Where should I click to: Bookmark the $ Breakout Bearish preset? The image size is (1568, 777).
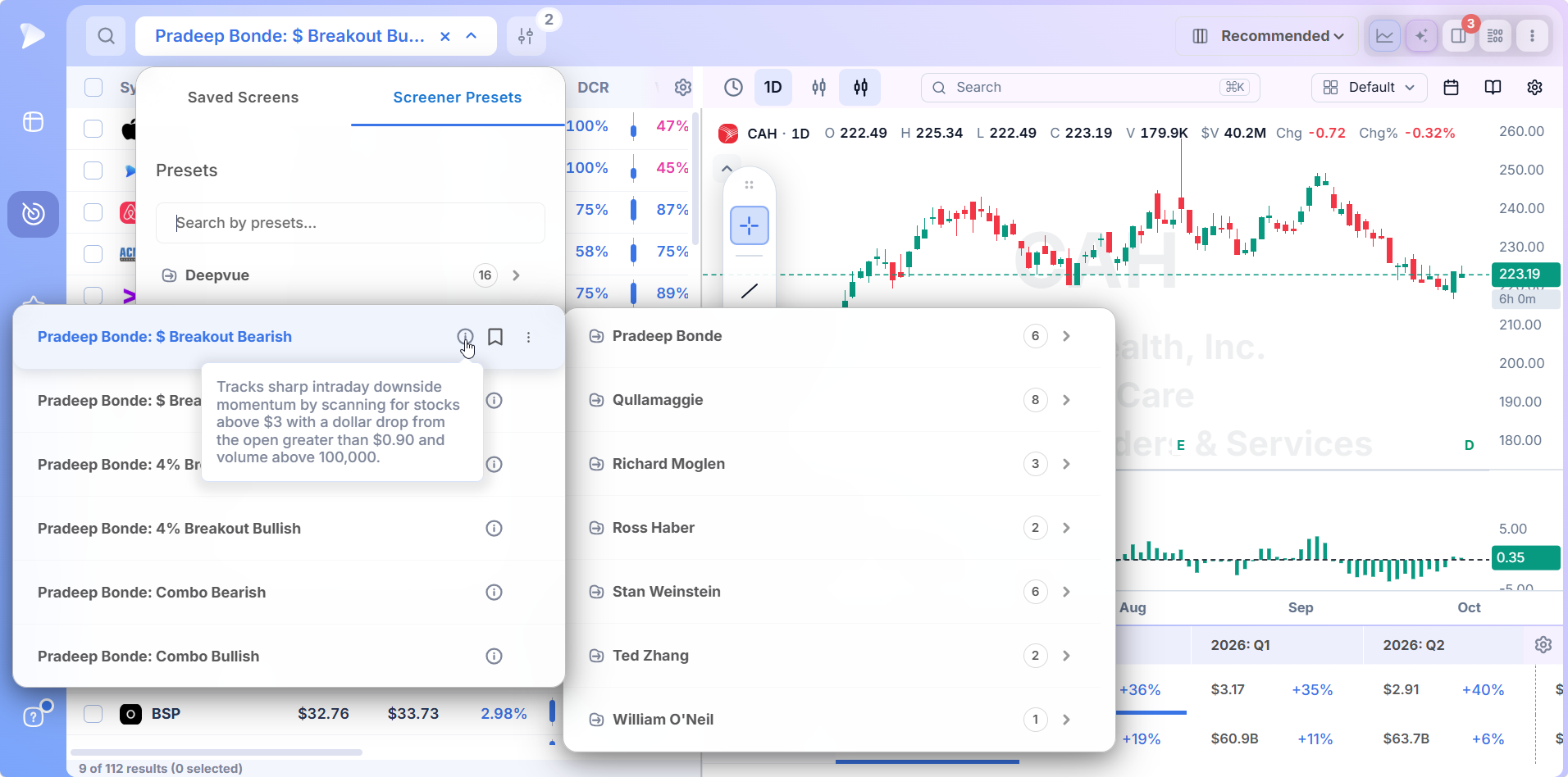pyautogui.click(x=495, y=337)
